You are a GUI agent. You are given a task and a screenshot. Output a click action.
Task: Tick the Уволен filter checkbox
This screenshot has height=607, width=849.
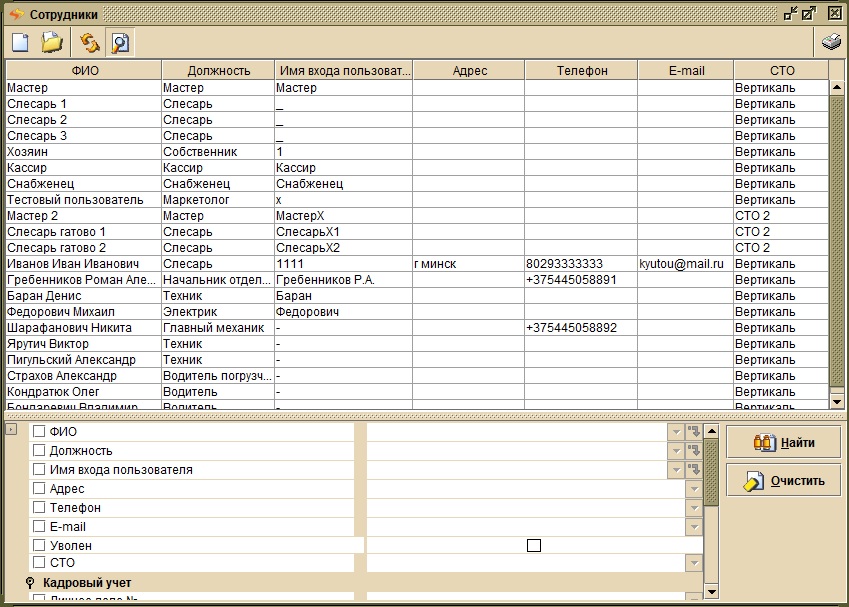pos(39,545)
